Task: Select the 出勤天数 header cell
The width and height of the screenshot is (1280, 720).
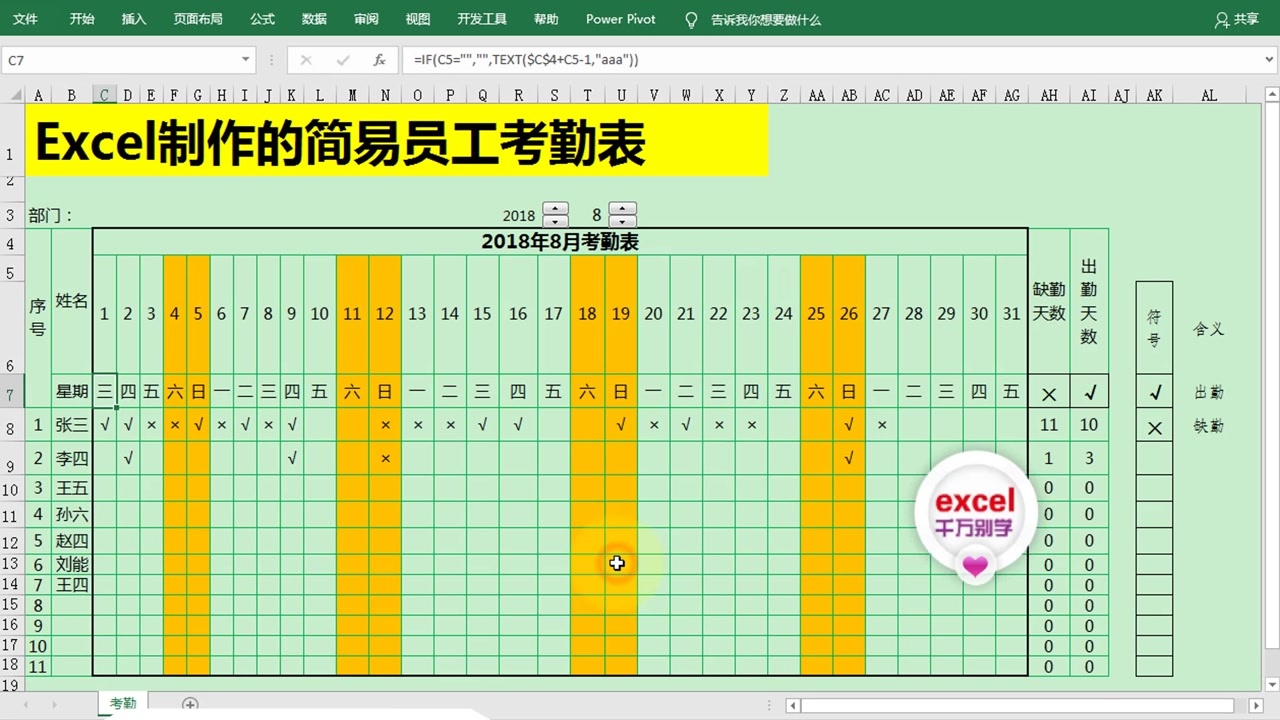Action: tap(1089, 302)
